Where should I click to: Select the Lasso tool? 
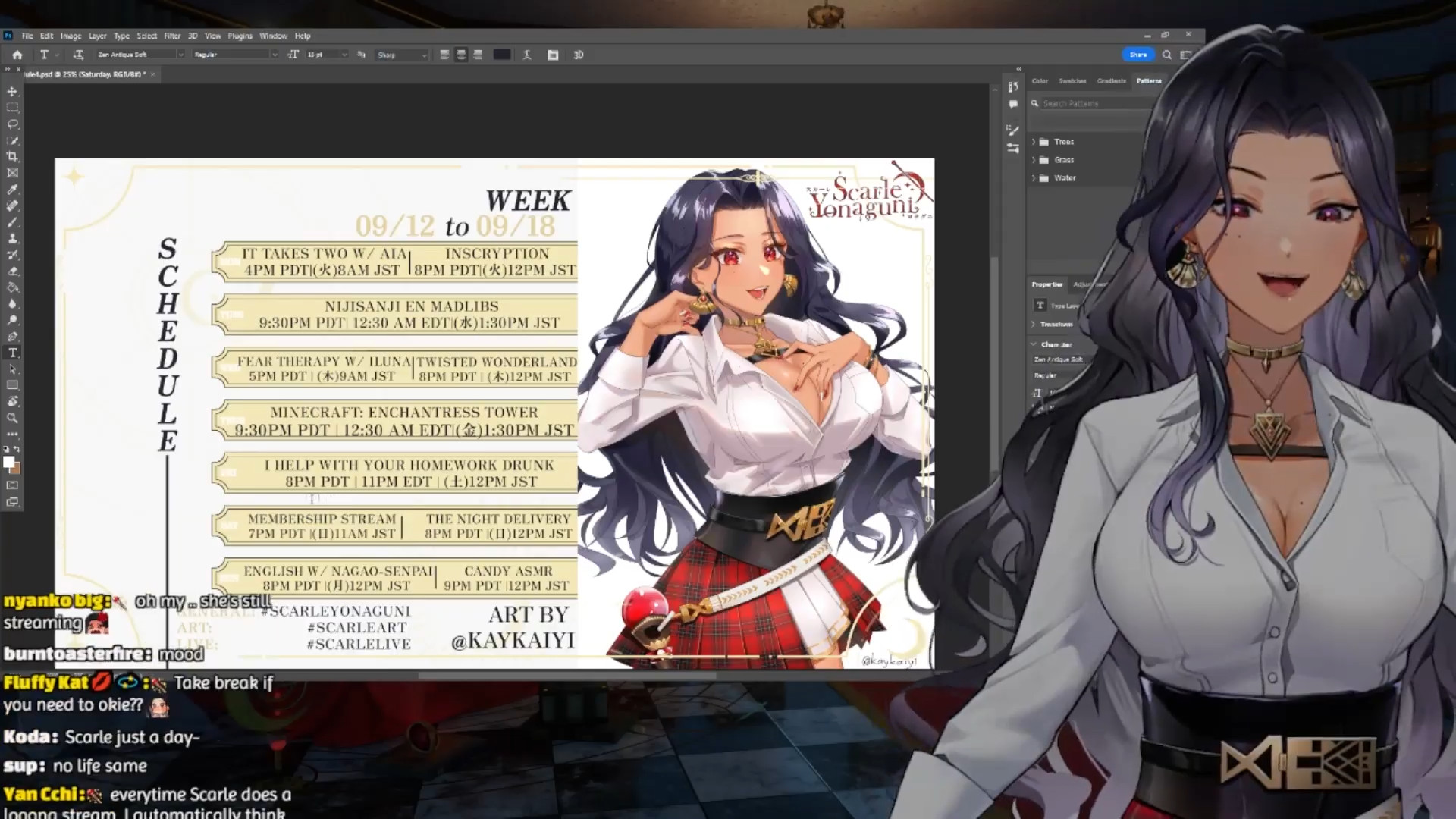click(x=12, y=124)
